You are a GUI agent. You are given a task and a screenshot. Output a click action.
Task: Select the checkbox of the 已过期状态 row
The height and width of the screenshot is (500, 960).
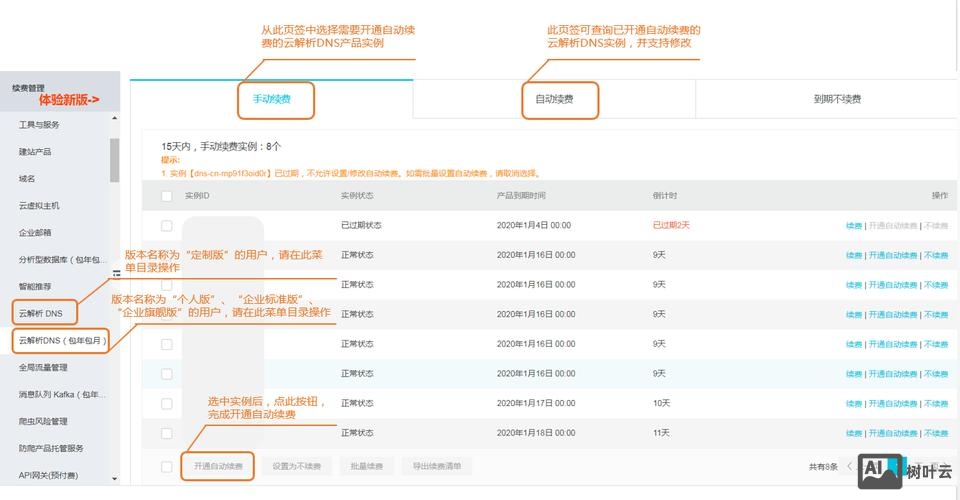pos(167,226)
